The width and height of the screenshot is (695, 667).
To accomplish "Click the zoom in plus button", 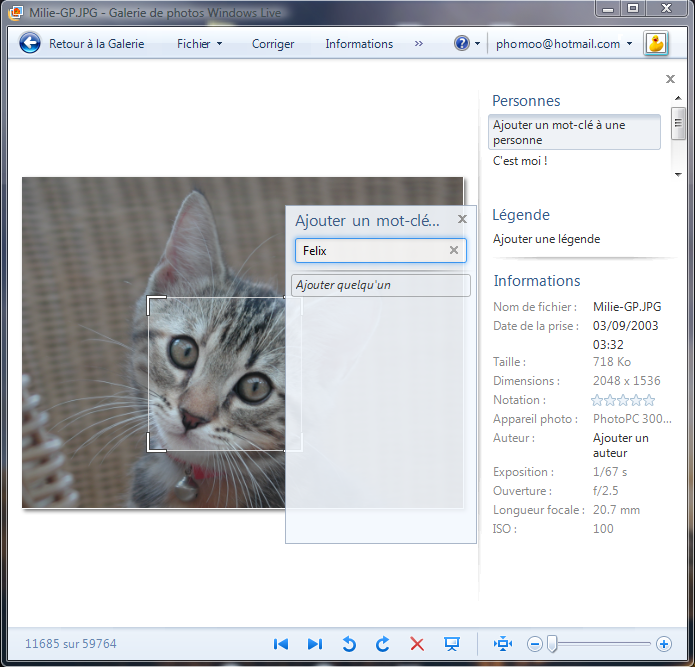I will tap(664, 644).
